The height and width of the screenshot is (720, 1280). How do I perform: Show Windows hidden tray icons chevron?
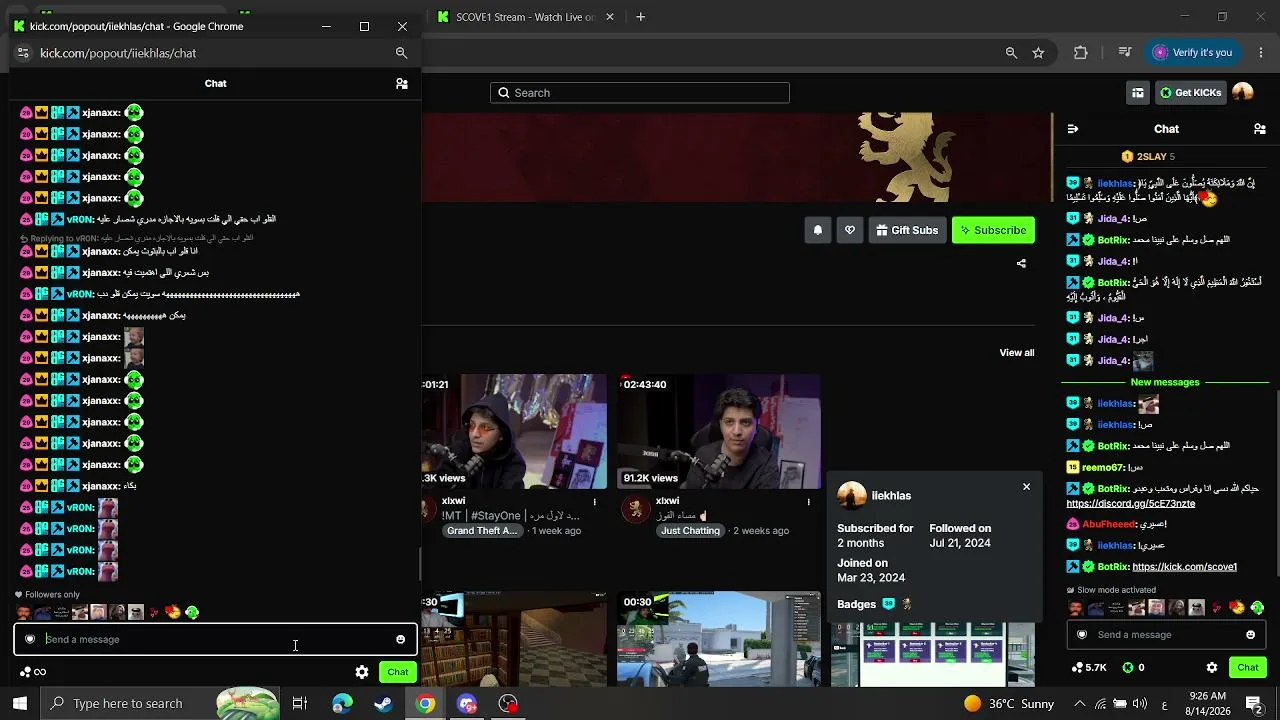1079,704
